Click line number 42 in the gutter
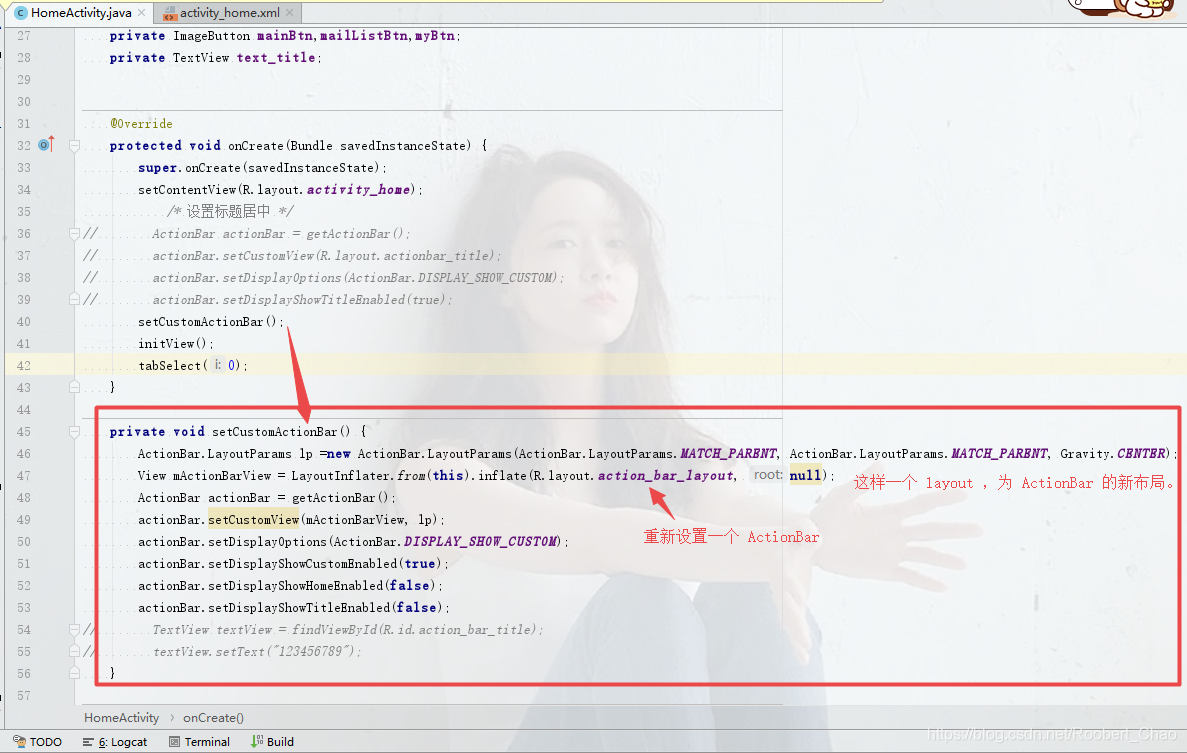Image resolution: width=1187 pixels, height=753 pixels. tap(23, 366)
